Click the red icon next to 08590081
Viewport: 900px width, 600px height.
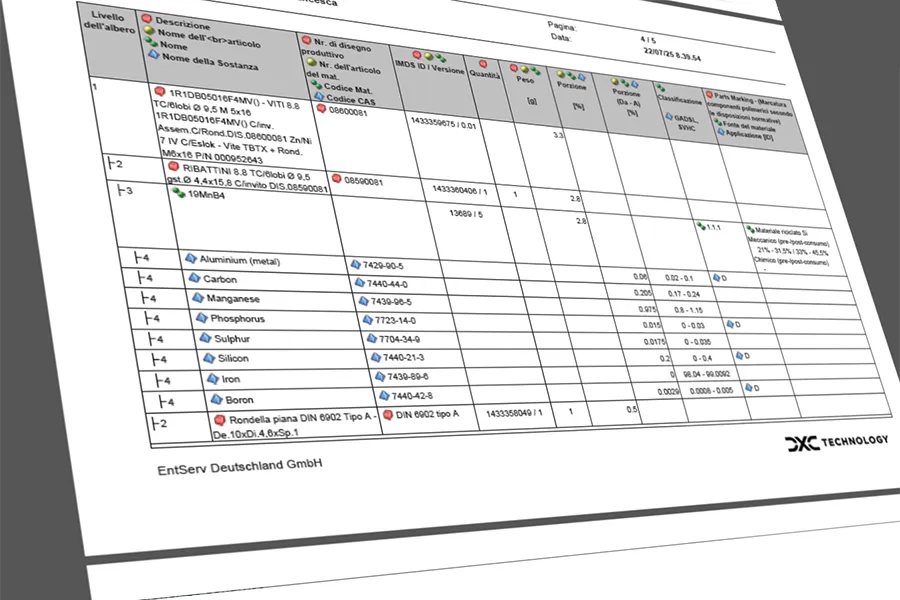tap(337, 179)
